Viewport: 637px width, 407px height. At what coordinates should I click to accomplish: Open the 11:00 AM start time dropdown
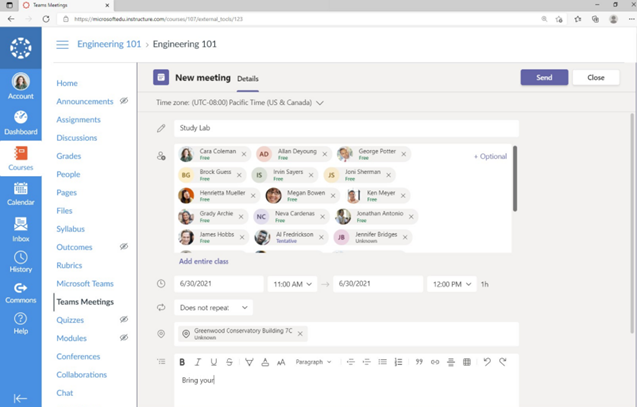coord(292,284)
